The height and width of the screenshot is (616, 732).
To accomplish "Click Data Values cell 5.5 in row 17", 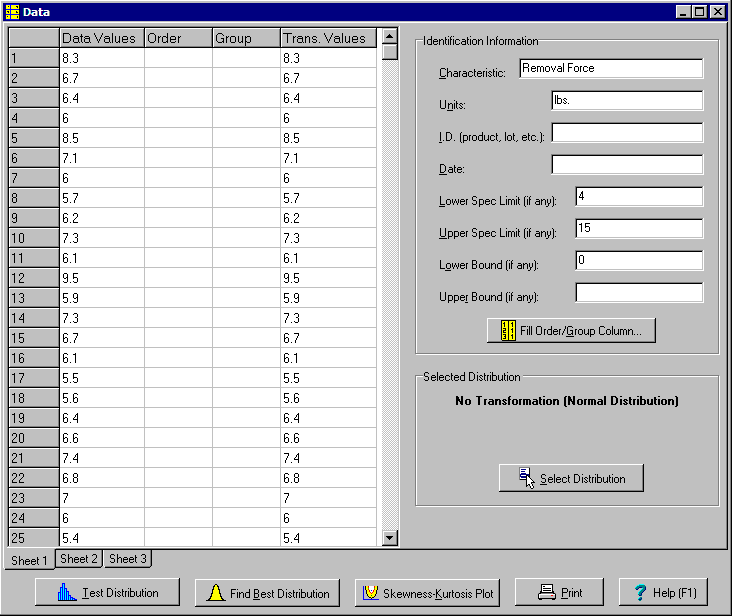I will (x=102, y=378).
